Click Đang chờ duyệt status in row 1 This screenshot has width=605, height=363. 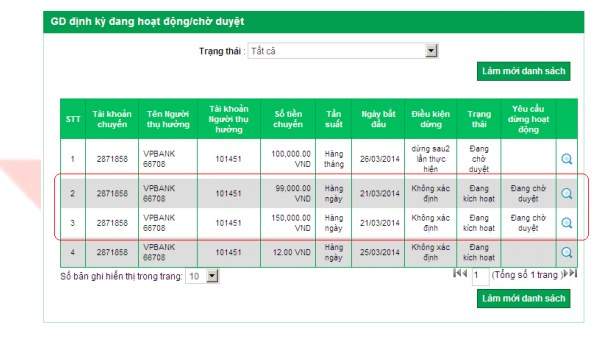coord(478,159)
